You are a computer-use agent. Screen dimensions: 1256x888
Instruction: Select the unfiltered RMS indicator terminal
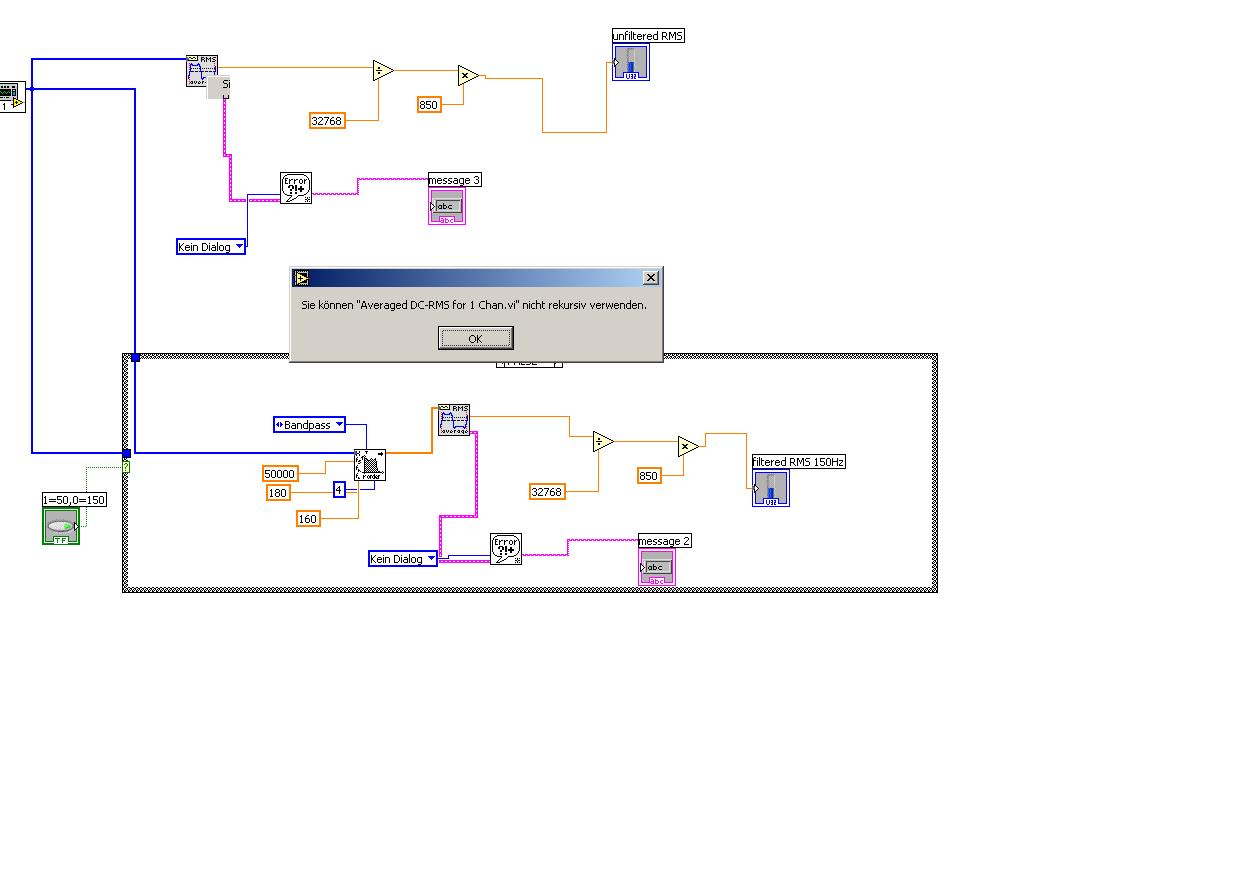(x=631, y=62)
